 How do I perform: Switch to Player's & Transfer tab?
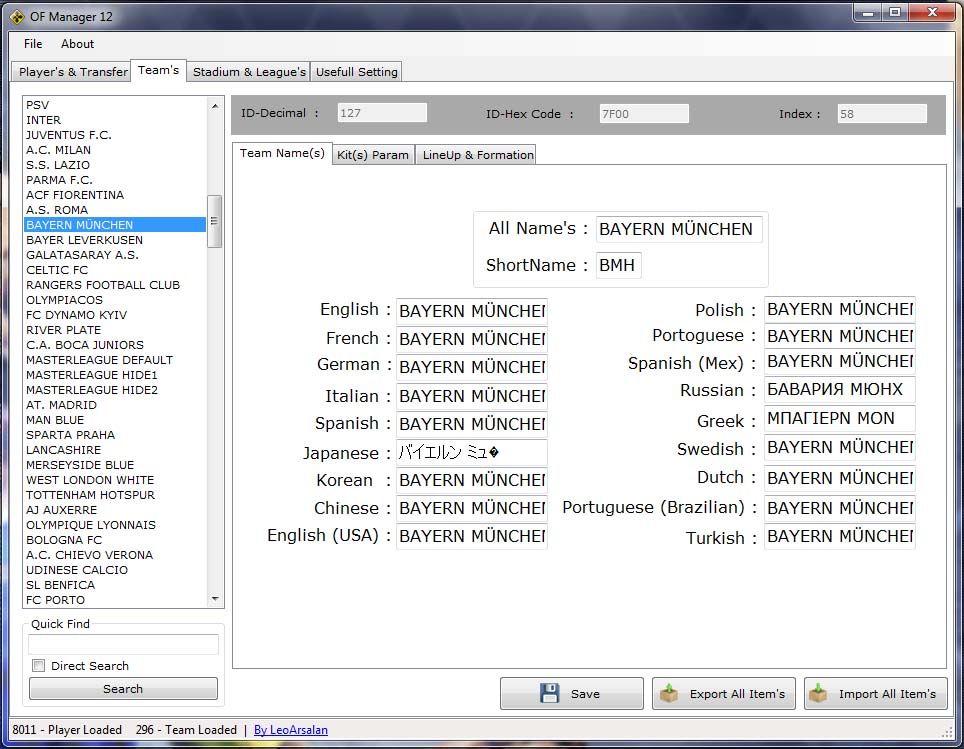[x=73, y=72]
